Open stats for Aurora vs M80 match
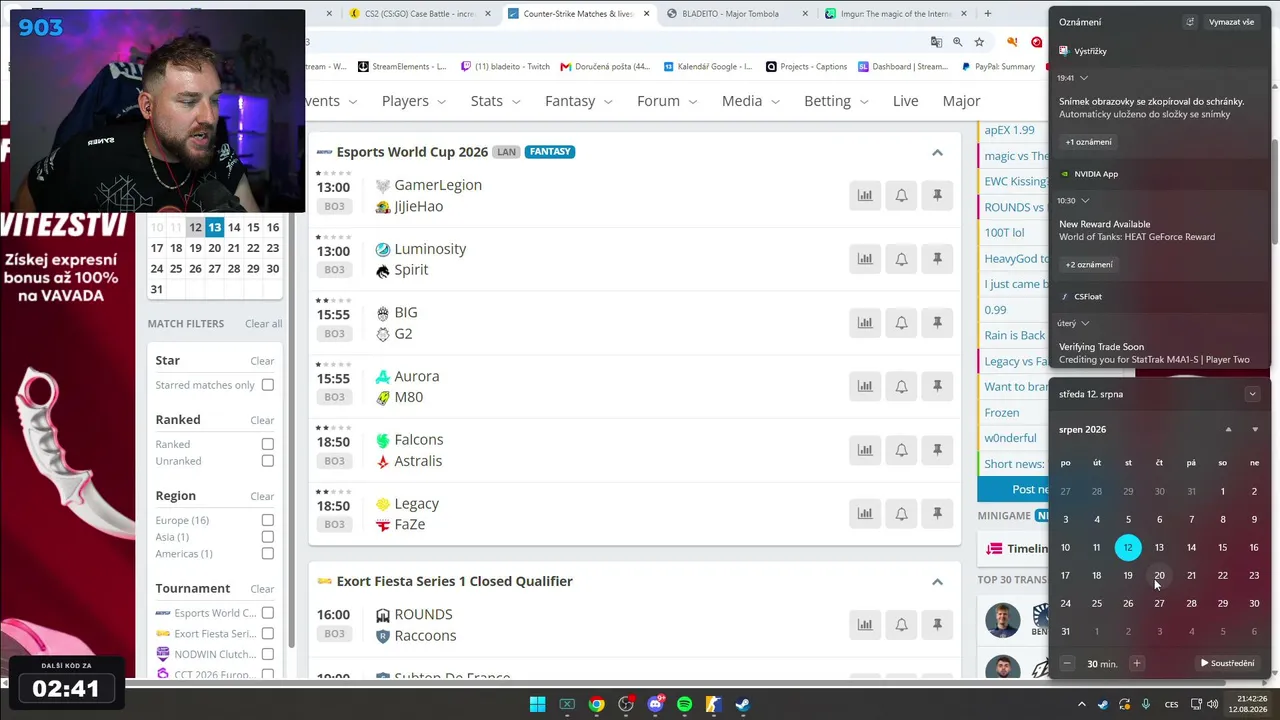This screenshot has height=720, width=1280. point(865,386)
